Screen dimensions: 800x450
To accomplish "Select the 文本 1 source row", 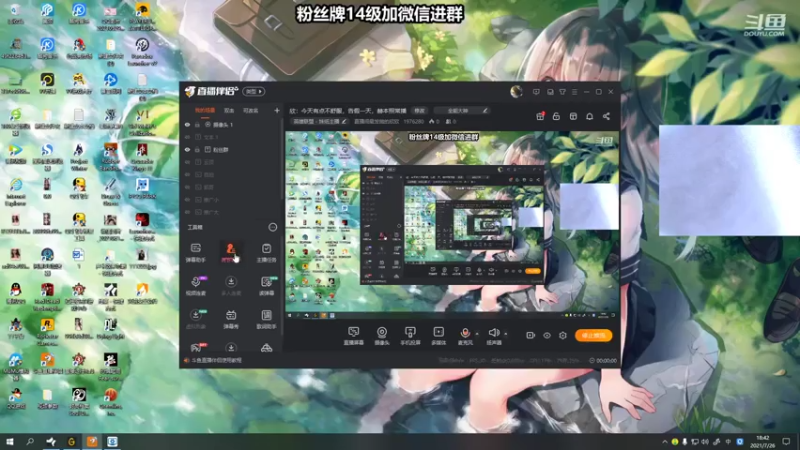I will tap(232, 137).
